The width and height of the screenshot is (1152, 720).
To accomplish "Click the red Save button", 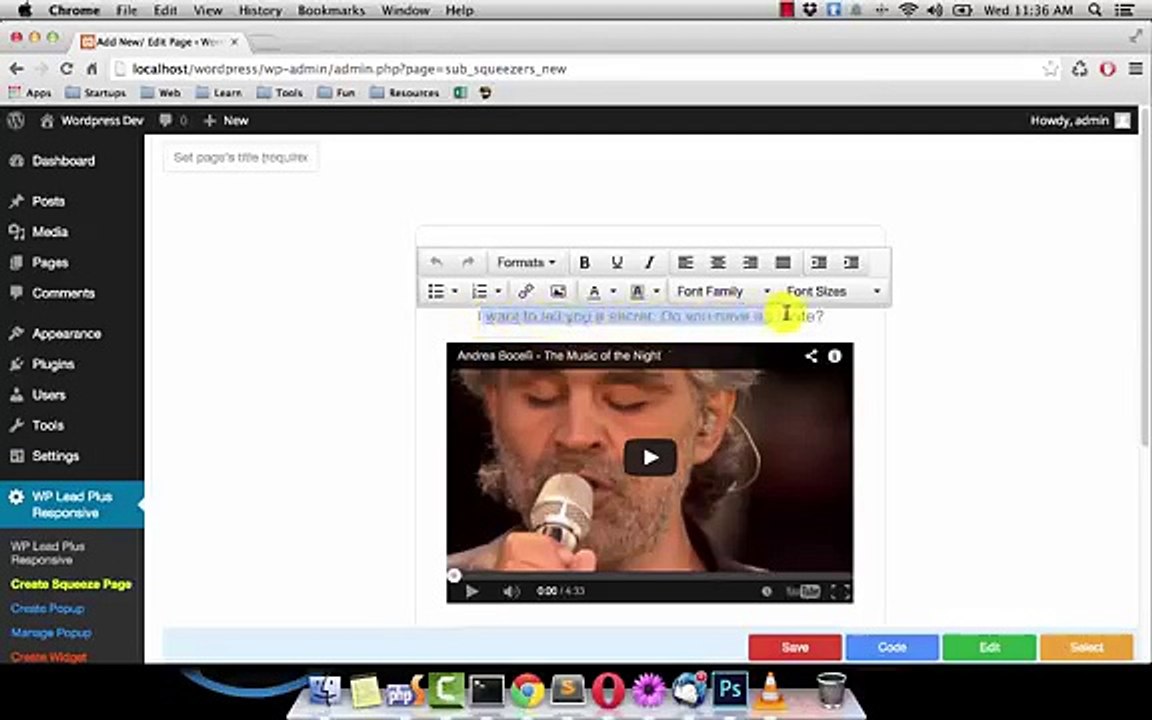I will [795, 647].
